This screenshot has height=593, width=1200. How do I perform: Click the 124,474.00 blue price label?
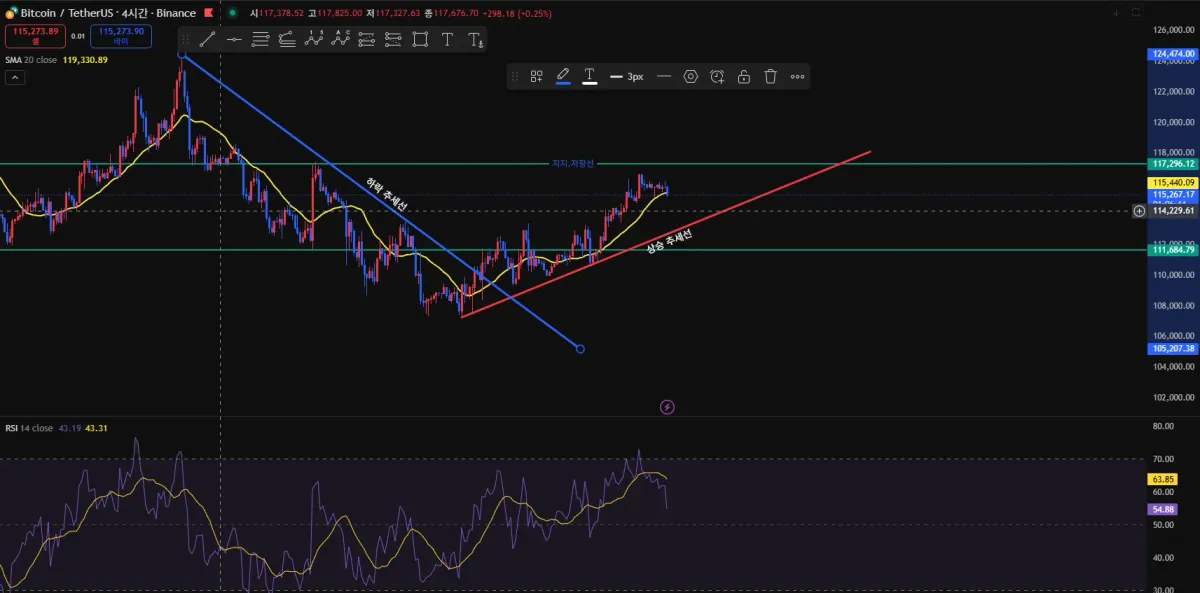pos(1174,54)
